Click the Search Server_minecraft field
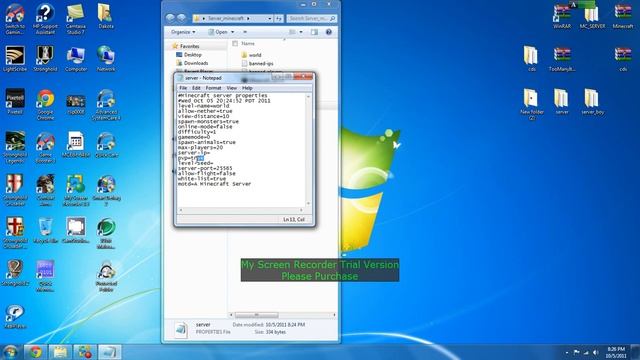The height and width of the screenshot is (360, 640). [311, 18]
